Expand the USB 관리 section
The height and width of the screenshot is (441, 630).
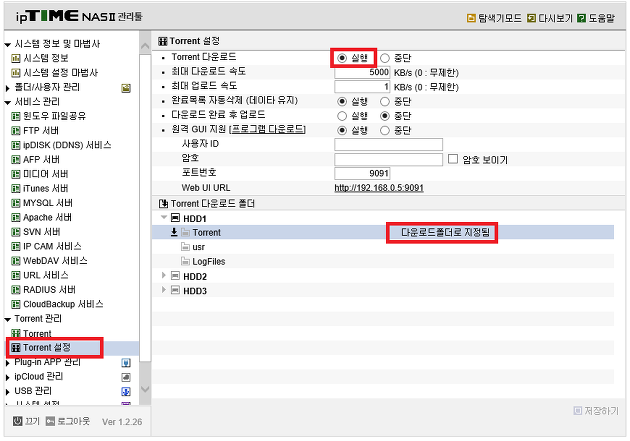pyautogui.click(x=8, y=392)
